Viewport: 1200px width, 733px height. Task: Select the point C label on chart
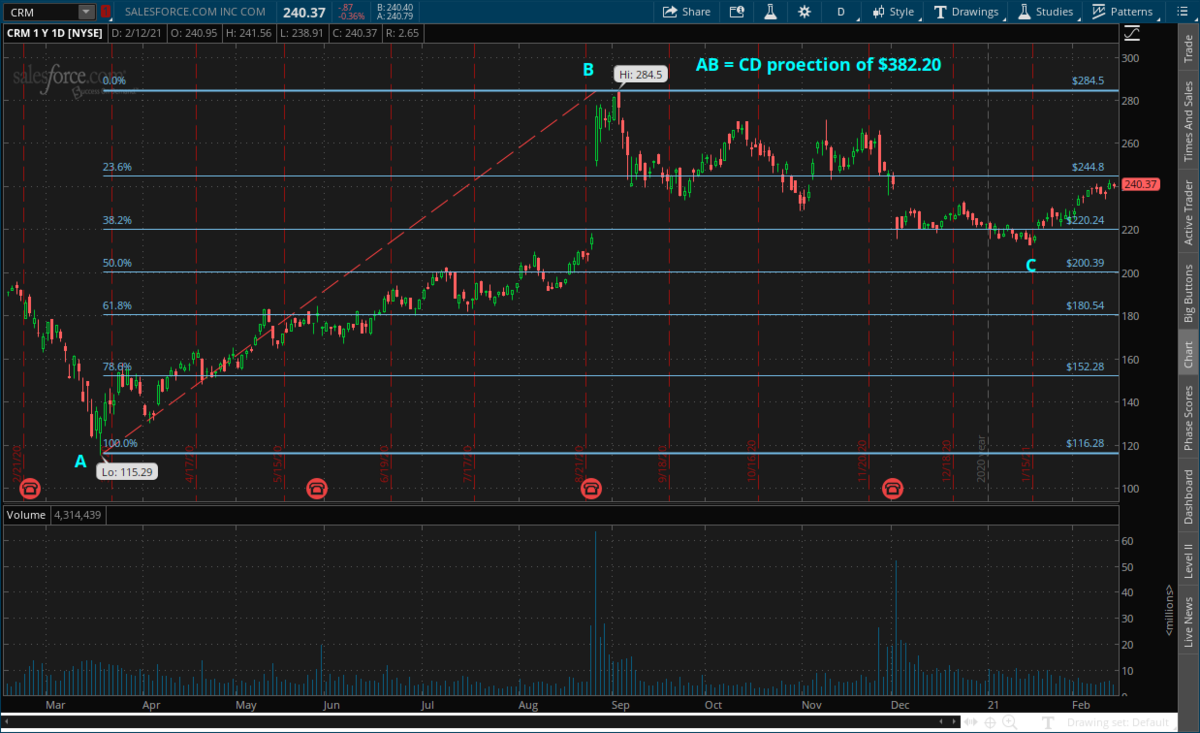click(1031, 266)
